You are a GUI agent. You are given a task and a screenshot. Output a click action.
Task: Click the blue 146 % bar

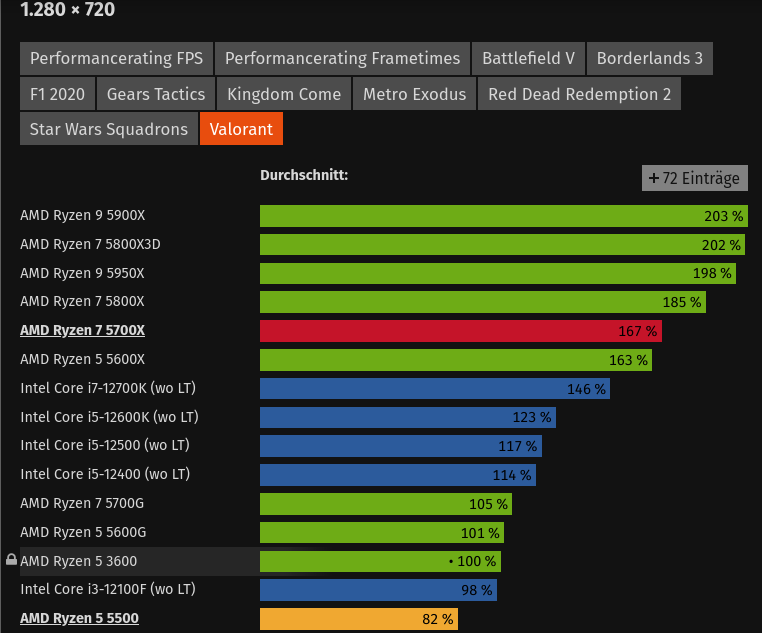point(435,389)
